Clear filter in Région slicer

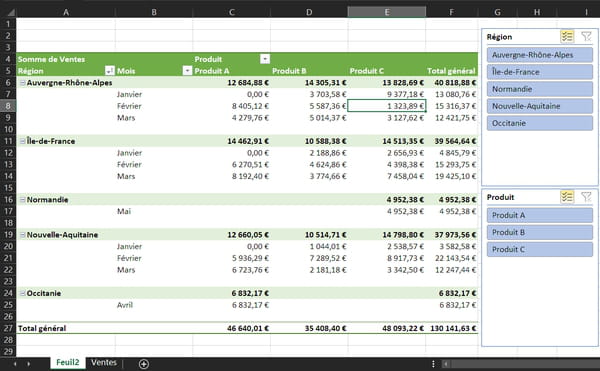coord(586,37)
